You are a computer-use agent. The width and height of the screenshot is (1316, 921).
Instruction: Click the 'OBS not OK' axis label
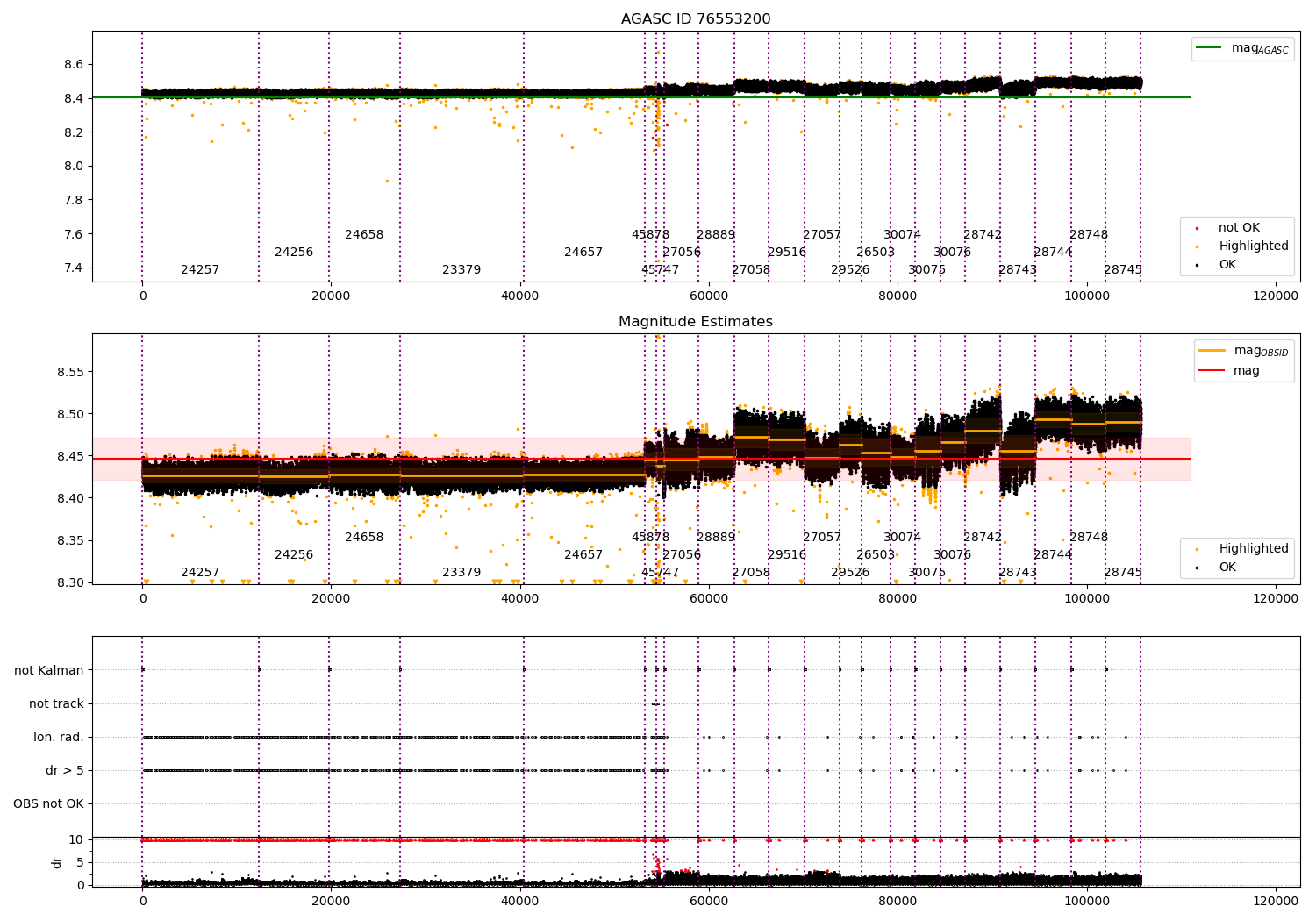tap(49, 803)
